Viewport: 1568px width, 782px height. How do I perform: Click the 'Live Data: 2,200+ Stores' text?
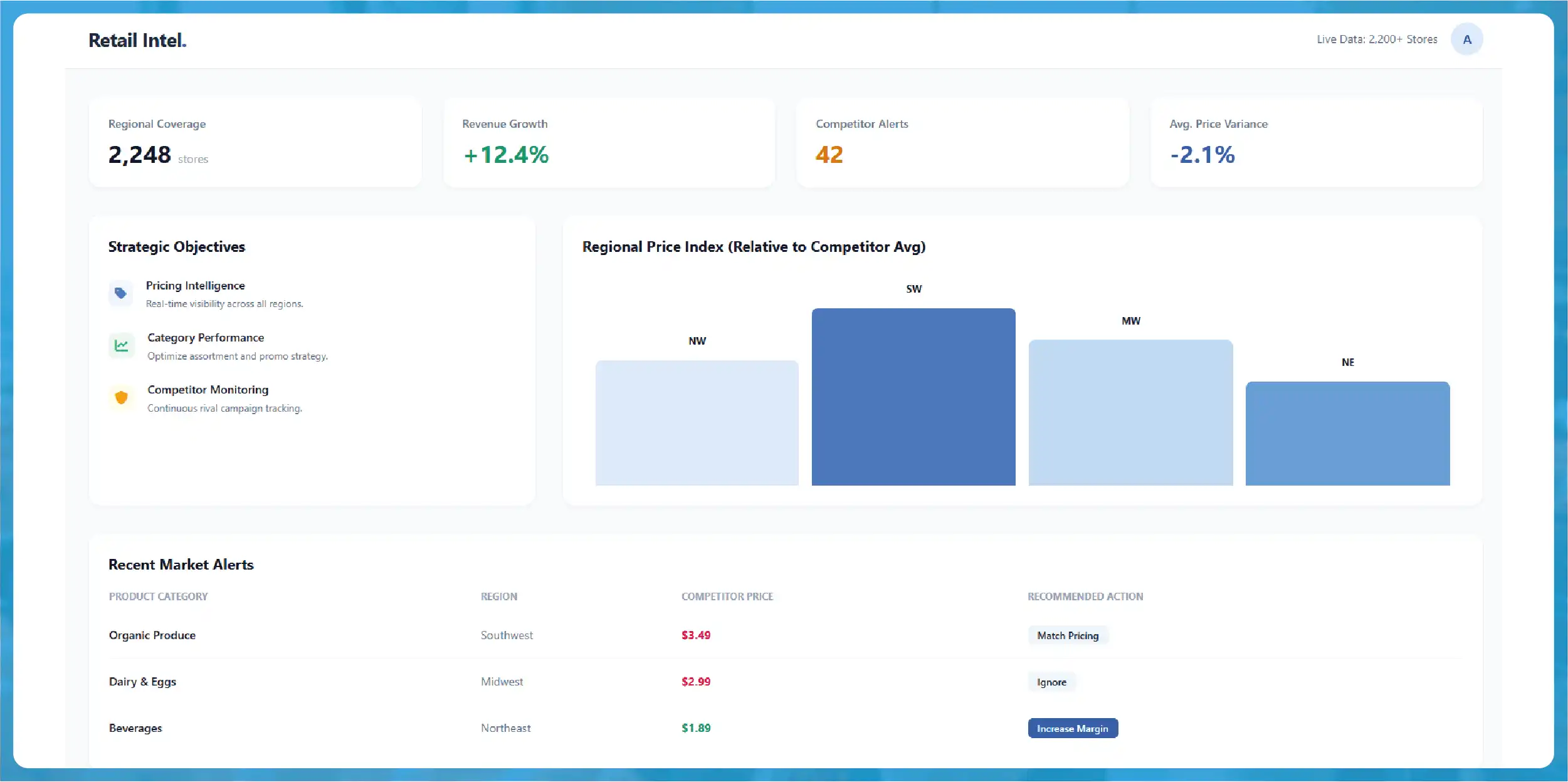coord(1377,39)
